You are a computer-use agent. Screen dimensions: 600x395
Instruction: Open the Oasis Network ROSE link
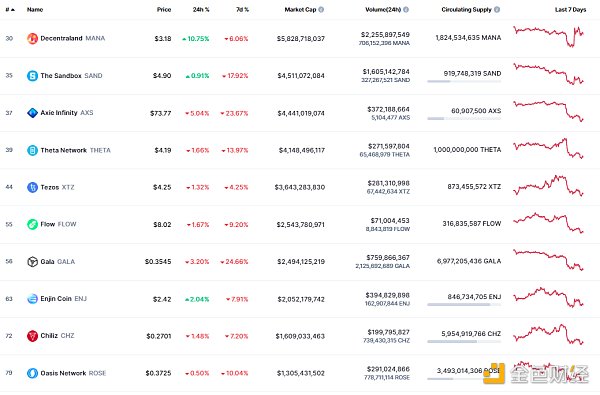coord(73,373)
